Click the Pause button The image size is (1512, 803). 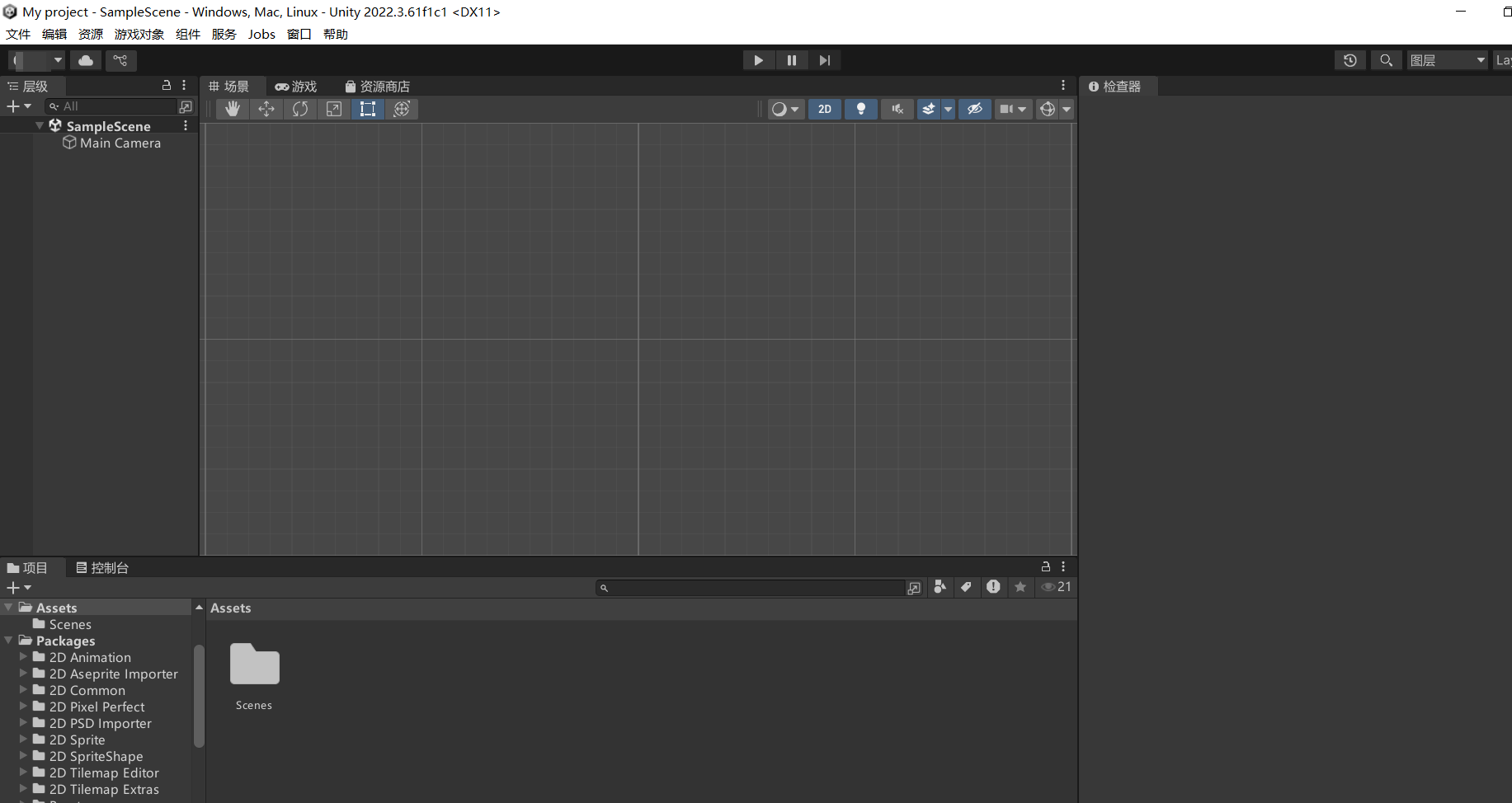point(792,60)
